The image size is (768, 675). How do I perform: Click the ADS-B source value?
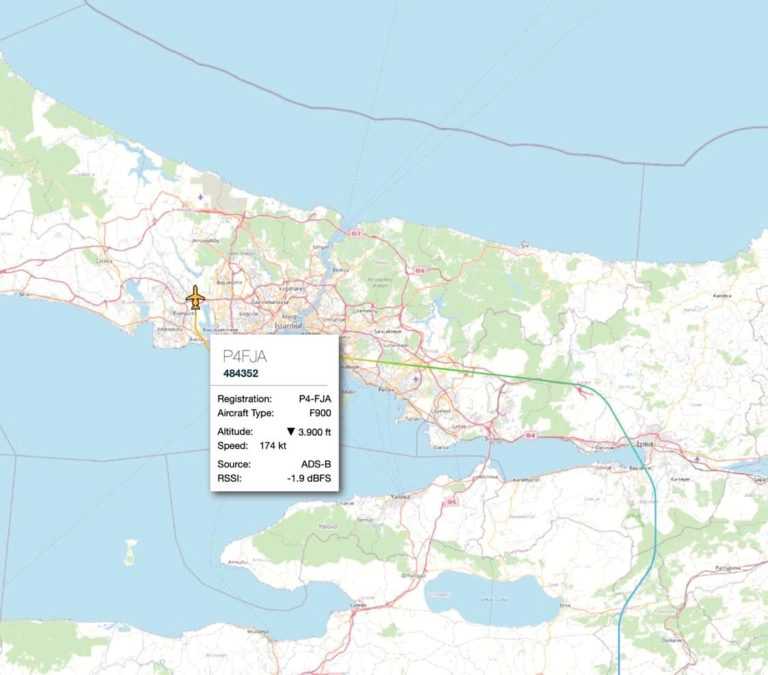[x=314, y=464]
